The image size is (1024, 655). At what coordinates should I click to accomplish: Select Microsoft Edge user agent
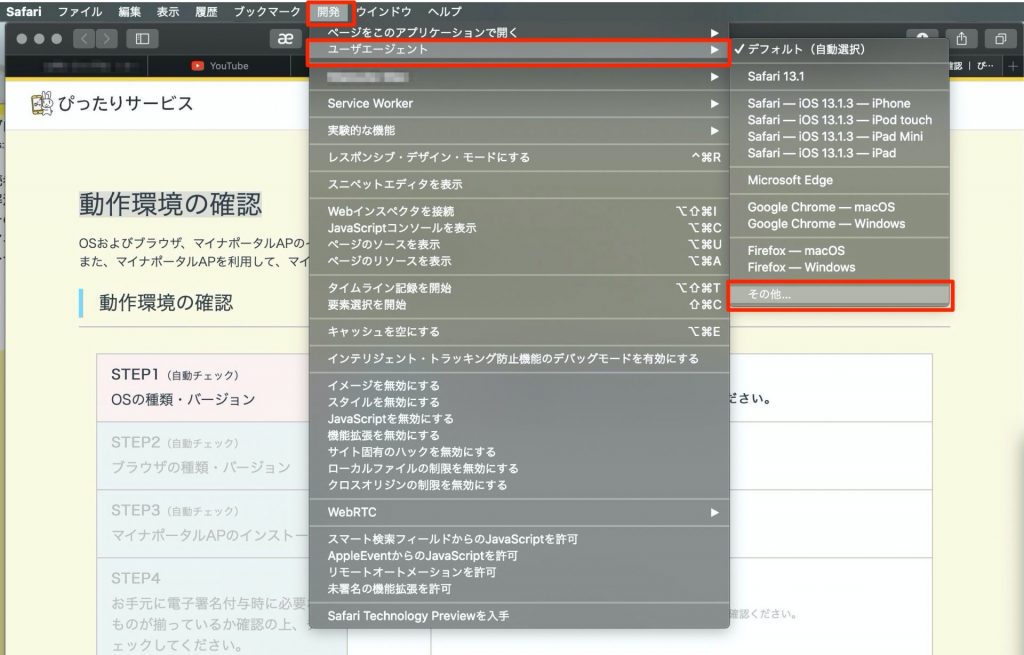[x=839, y=180]
